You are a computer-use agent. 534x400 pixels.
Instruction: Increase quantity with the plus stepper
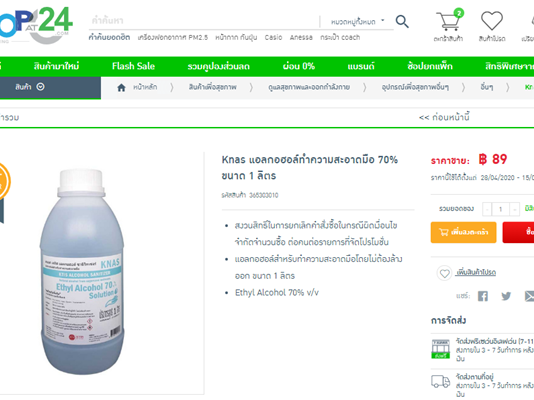click(x=514, y=209)
